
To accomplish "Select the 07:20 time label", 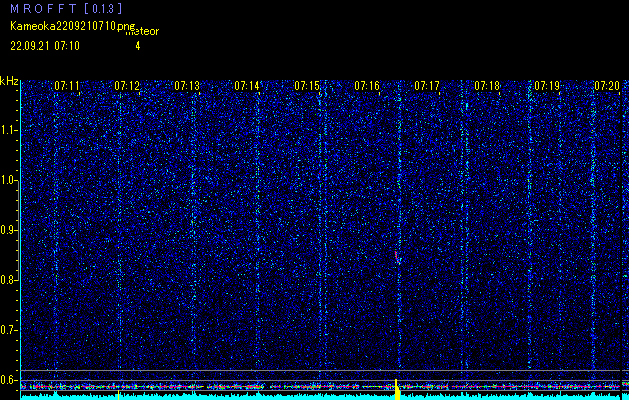I will click(607, 86).
